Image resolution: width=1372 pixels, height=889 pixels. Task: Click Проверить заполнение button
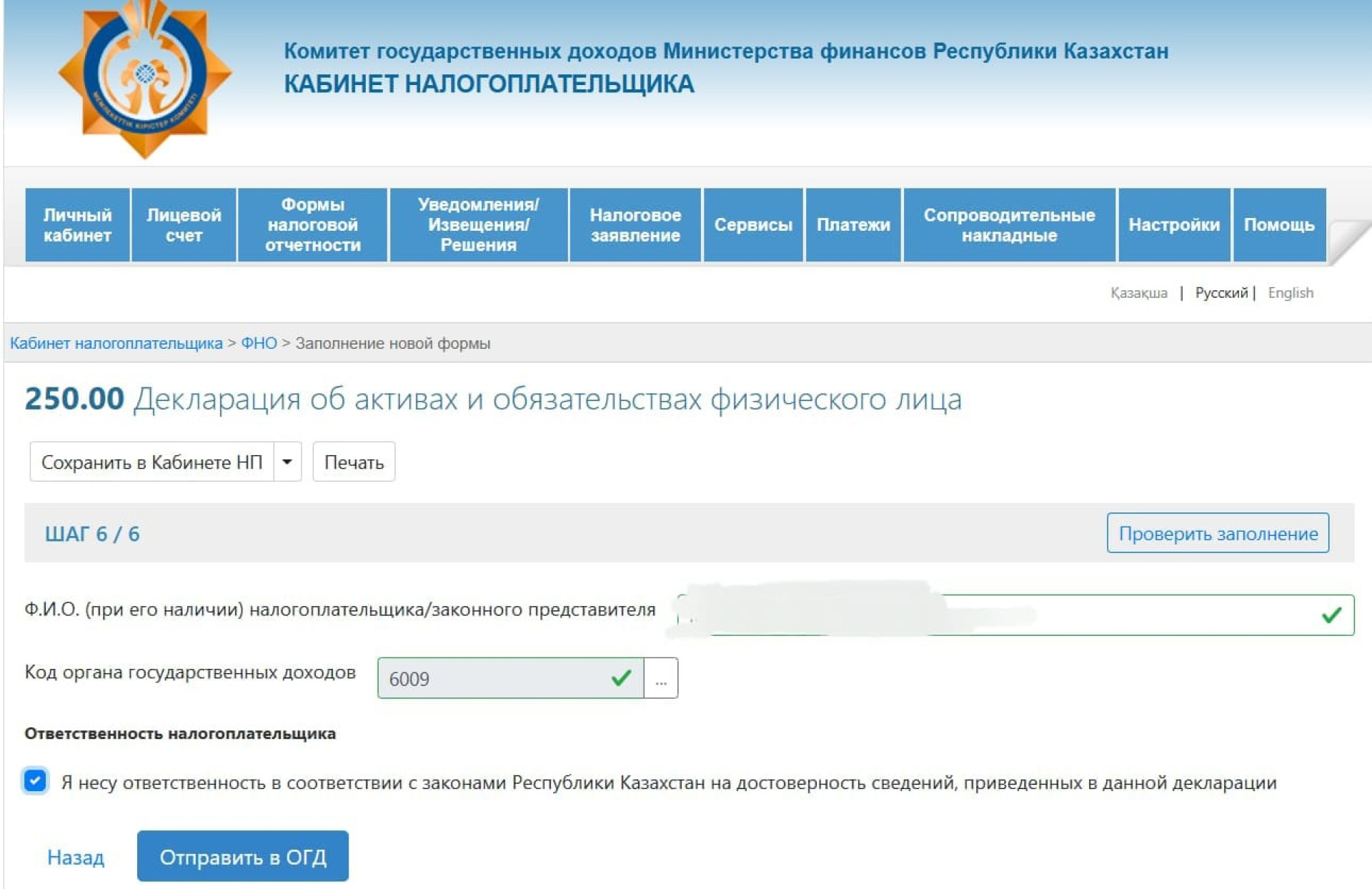pos(1218,533)
